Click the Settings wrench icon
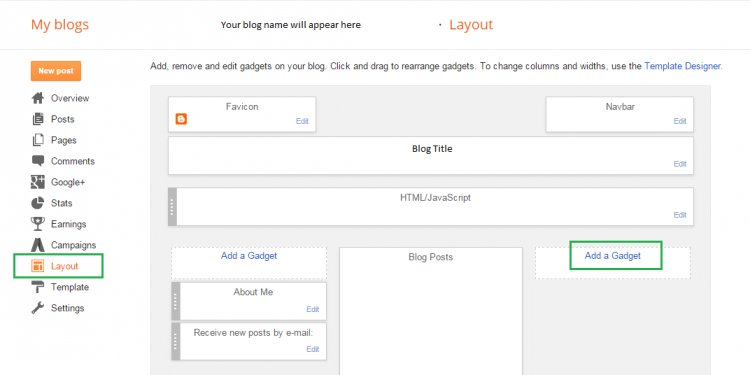The height and width of the screenshot is (375, 750). click(38, 308)
